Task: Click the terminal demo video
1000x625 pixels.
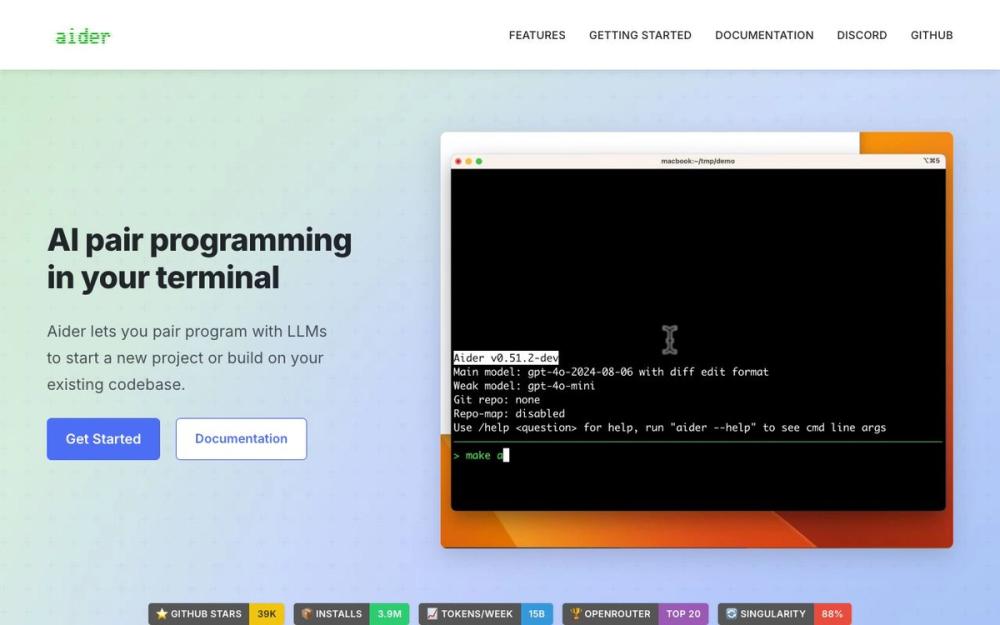Action: 696,340
